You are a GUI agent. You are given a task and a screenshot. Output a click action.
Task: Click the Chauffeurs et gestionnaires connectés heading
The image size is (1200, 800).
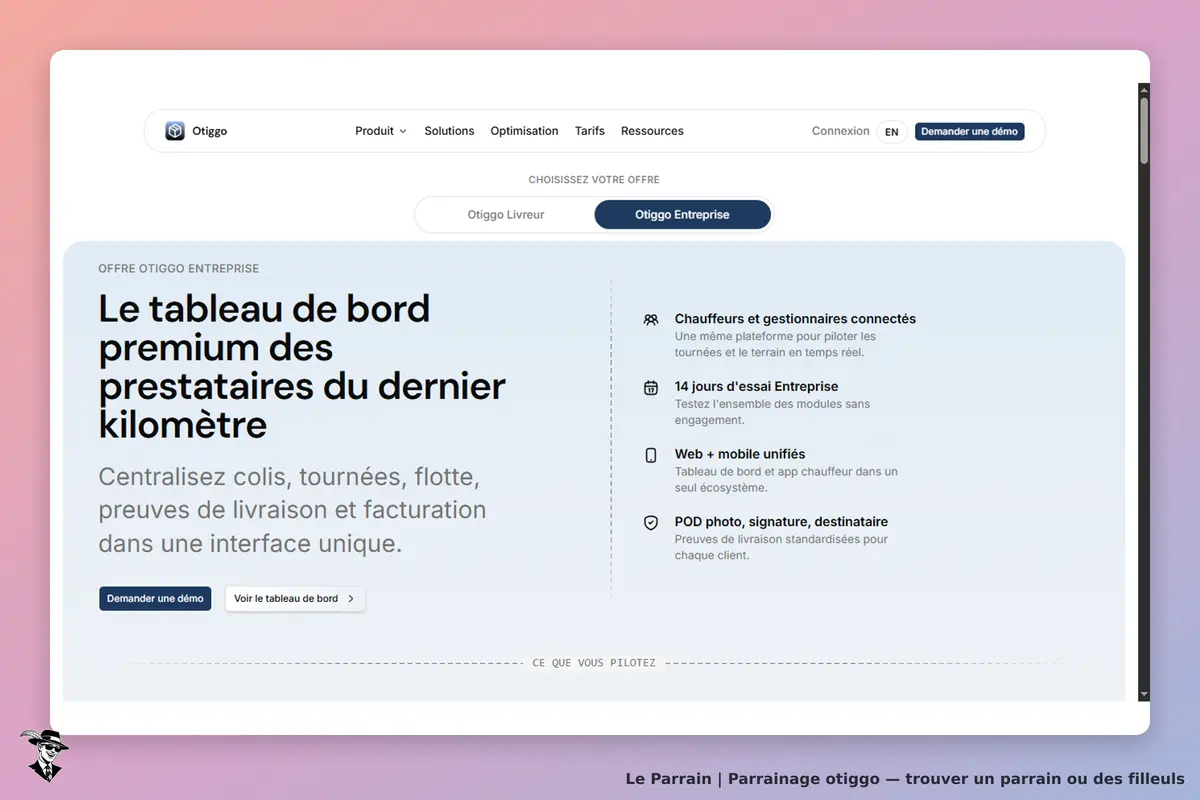pyautogui.click(x=795, y=319)
